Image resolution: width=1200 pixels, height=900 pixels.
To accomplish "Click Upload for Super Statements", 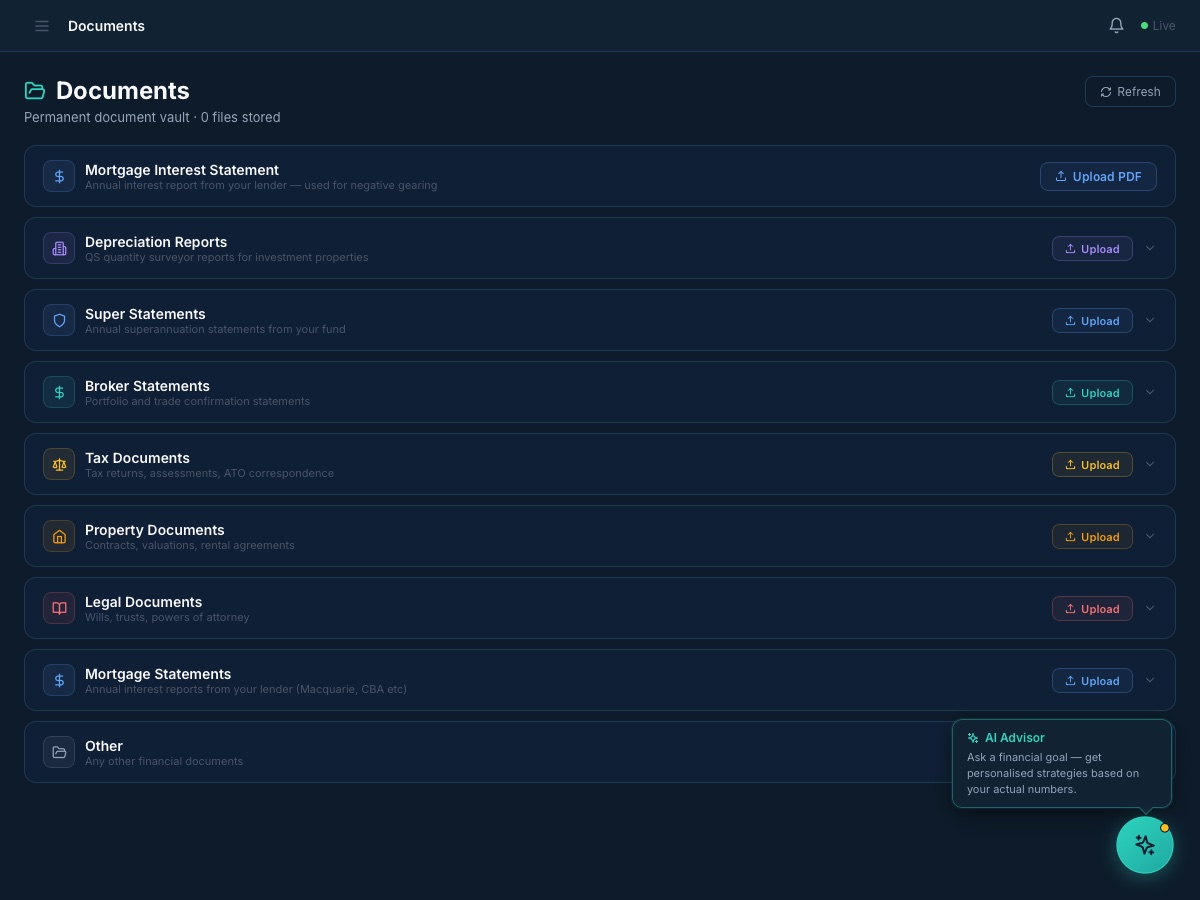I will pyautogui.click(x=1092, y=320).
